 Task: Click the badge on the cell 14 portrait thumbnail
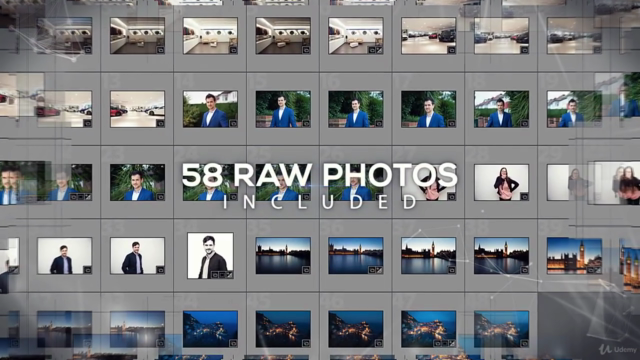(233, 123)
